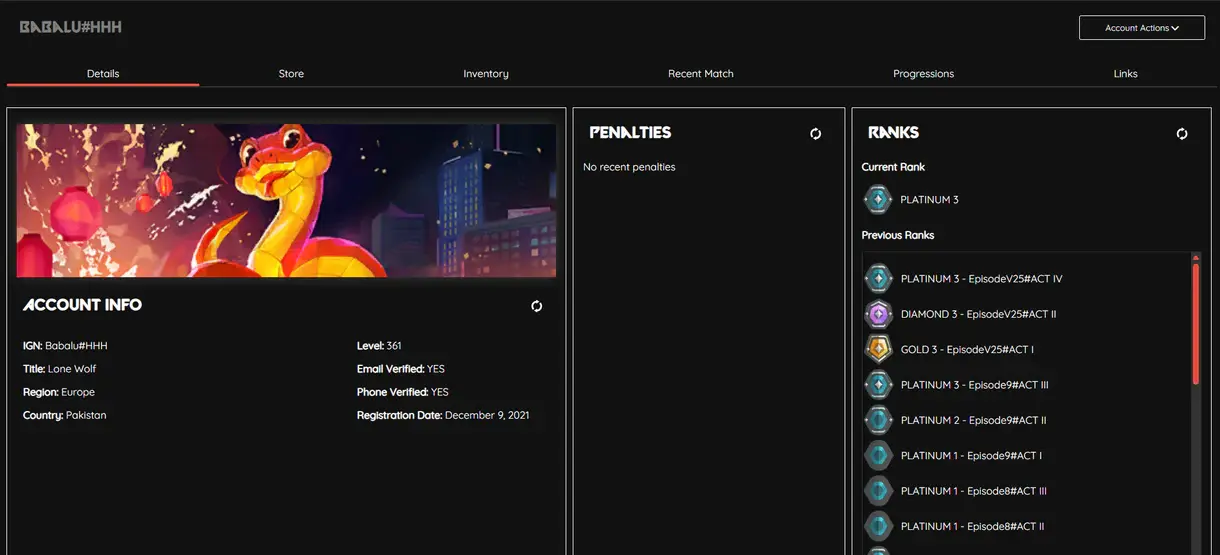Click the current rank Platinum 3 badge icon

tap(878, 199)
